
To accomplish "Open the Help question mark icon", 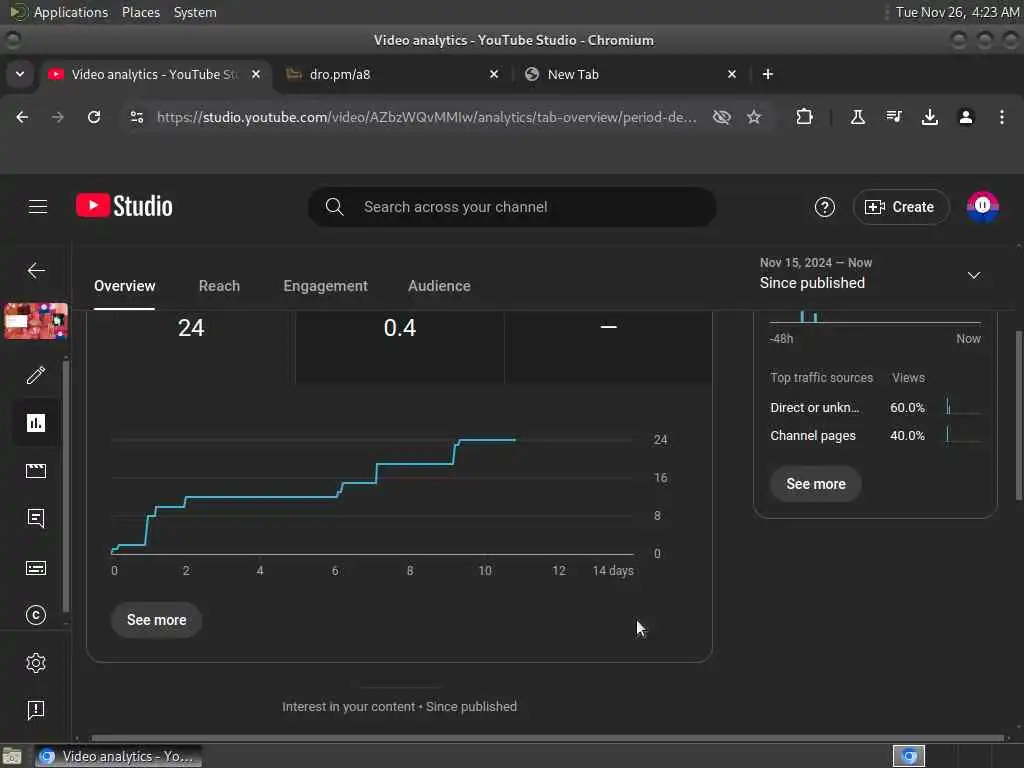I will tap(824, 207).
